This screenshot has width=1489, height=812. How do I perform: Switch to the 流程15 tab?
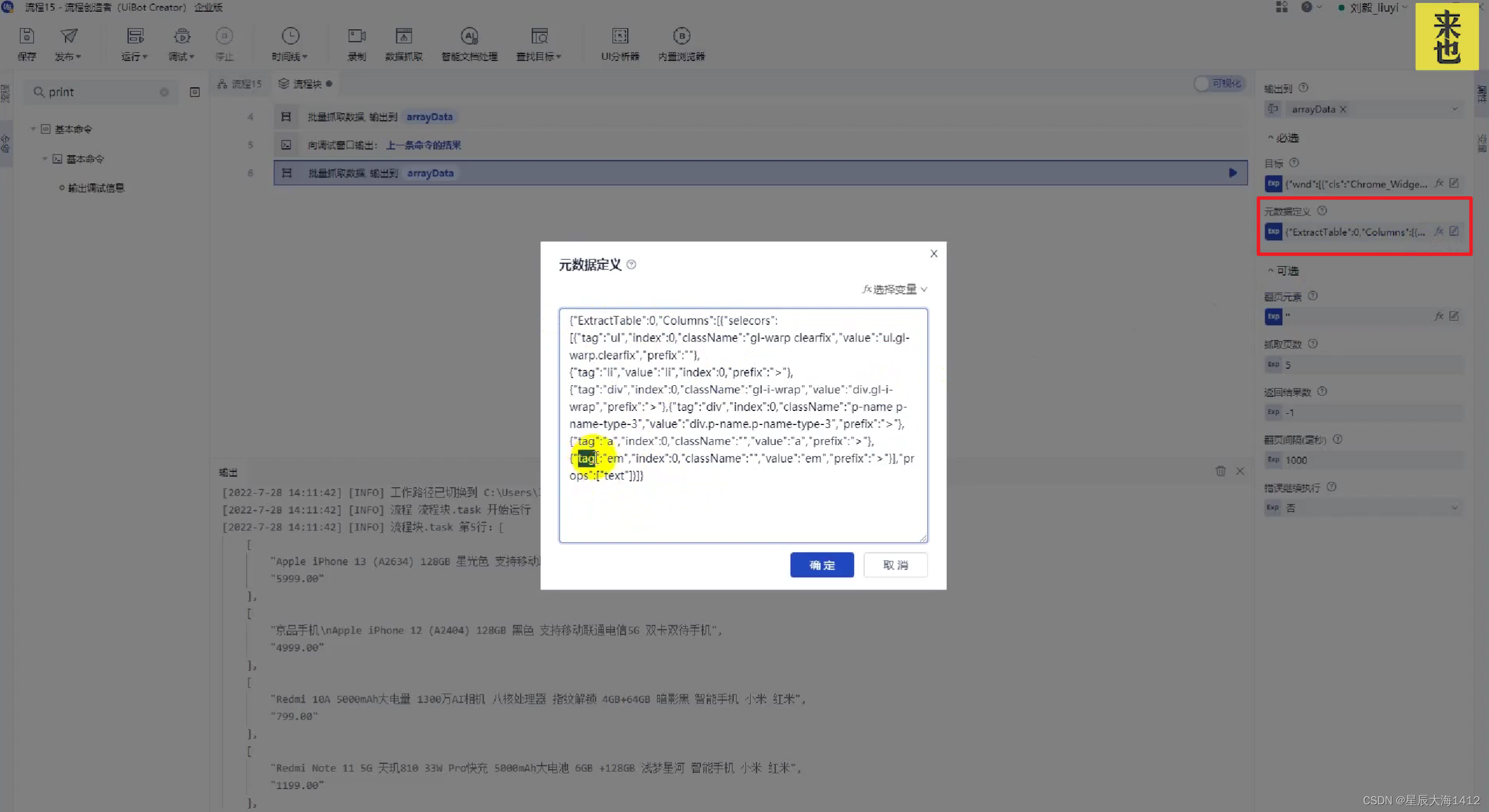pyautogui.click(x=240, y=84)
